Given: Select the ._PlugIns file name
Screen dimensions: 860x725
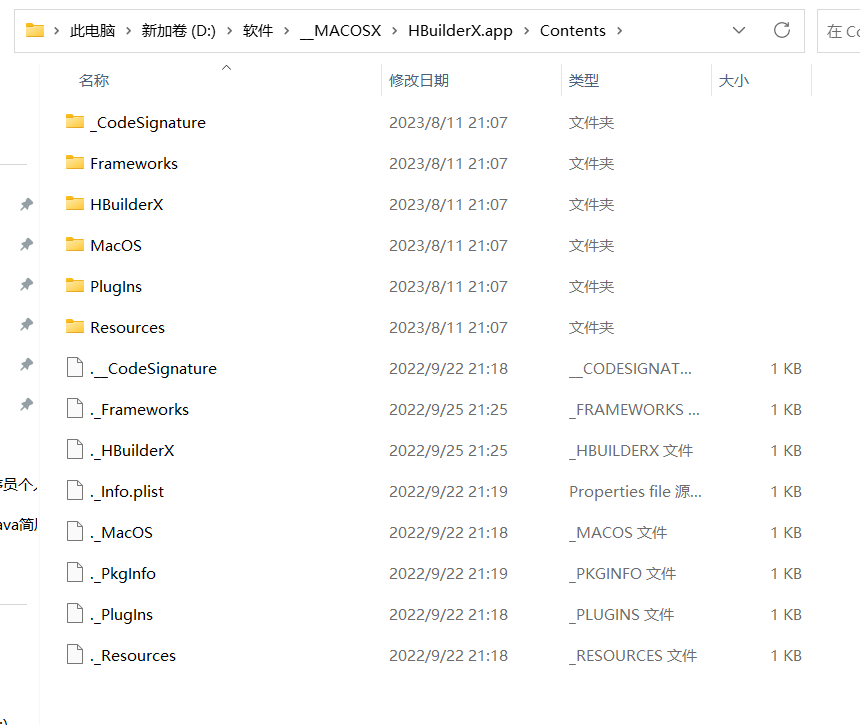Looking at the screenshot, I should coord(121,615).
